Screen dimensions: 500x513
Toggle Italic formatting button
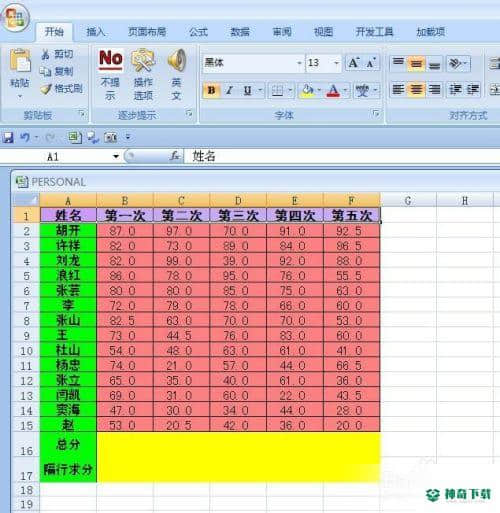pyautogui.click(x=229, y=90)
